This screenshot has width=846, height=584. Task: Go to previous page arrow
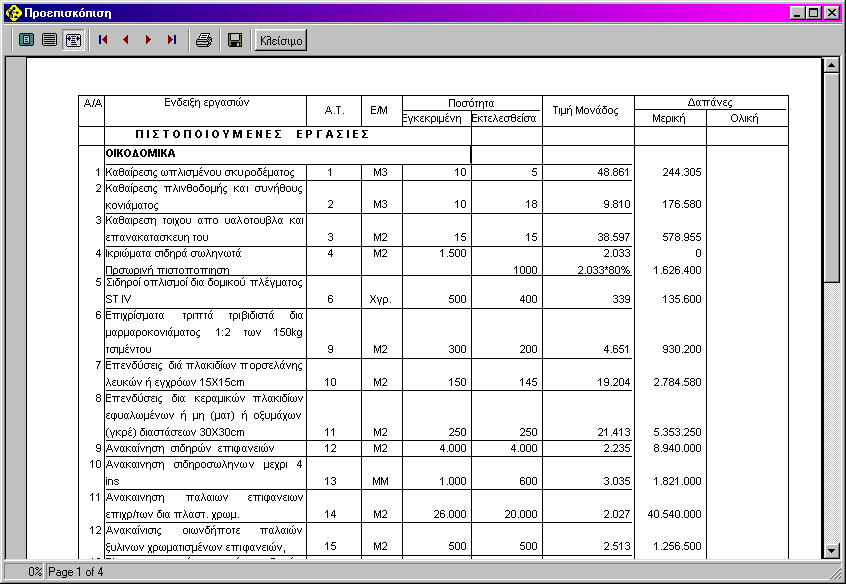(126, 40)
